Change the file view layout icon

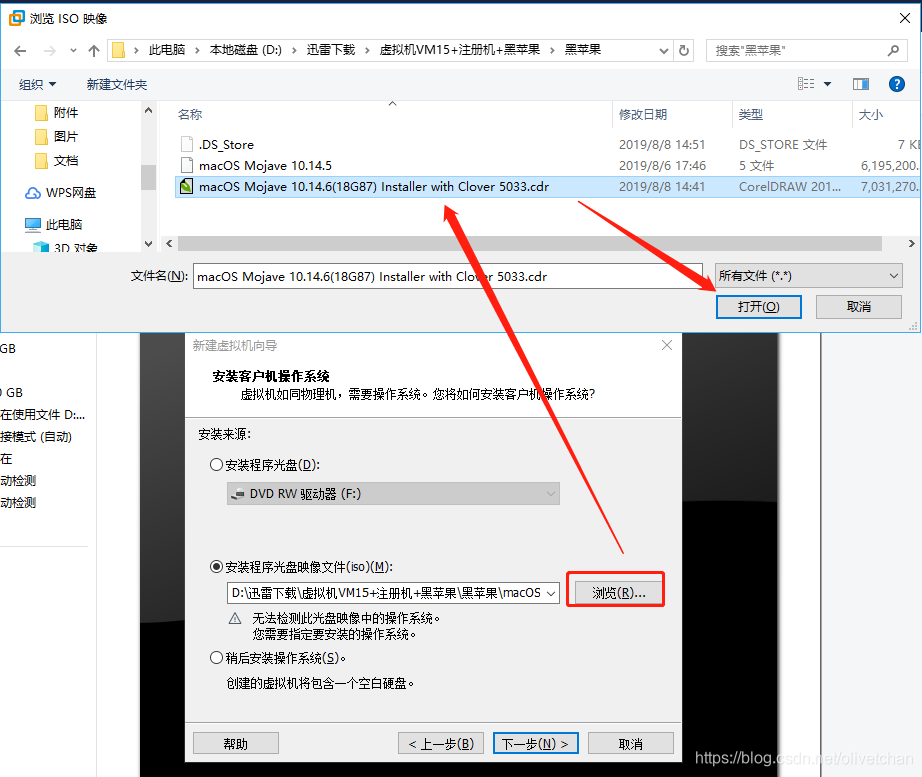click(806, 84)
